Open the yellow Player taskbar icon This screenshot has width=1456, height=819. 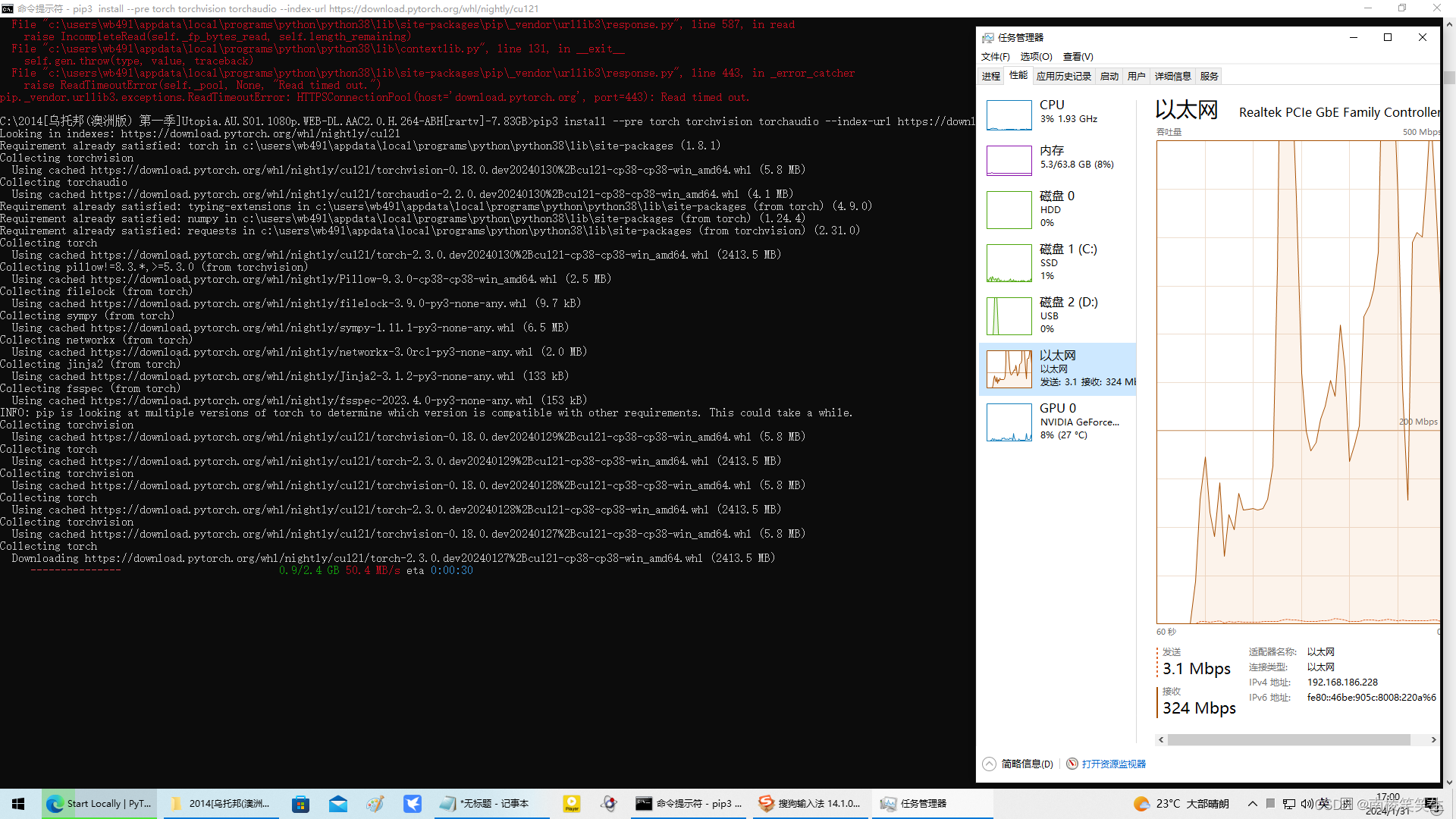(x=572, y=804)
